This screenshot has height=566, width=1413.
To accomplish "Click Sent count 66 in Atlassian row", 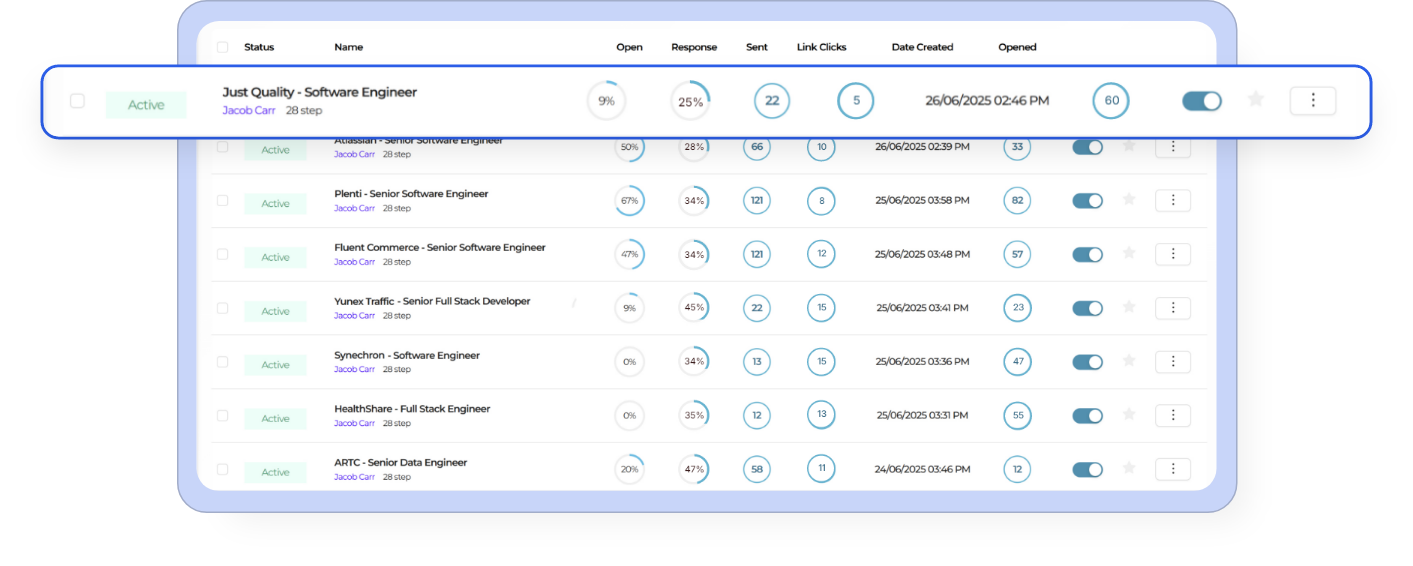I will click(757, 147).
